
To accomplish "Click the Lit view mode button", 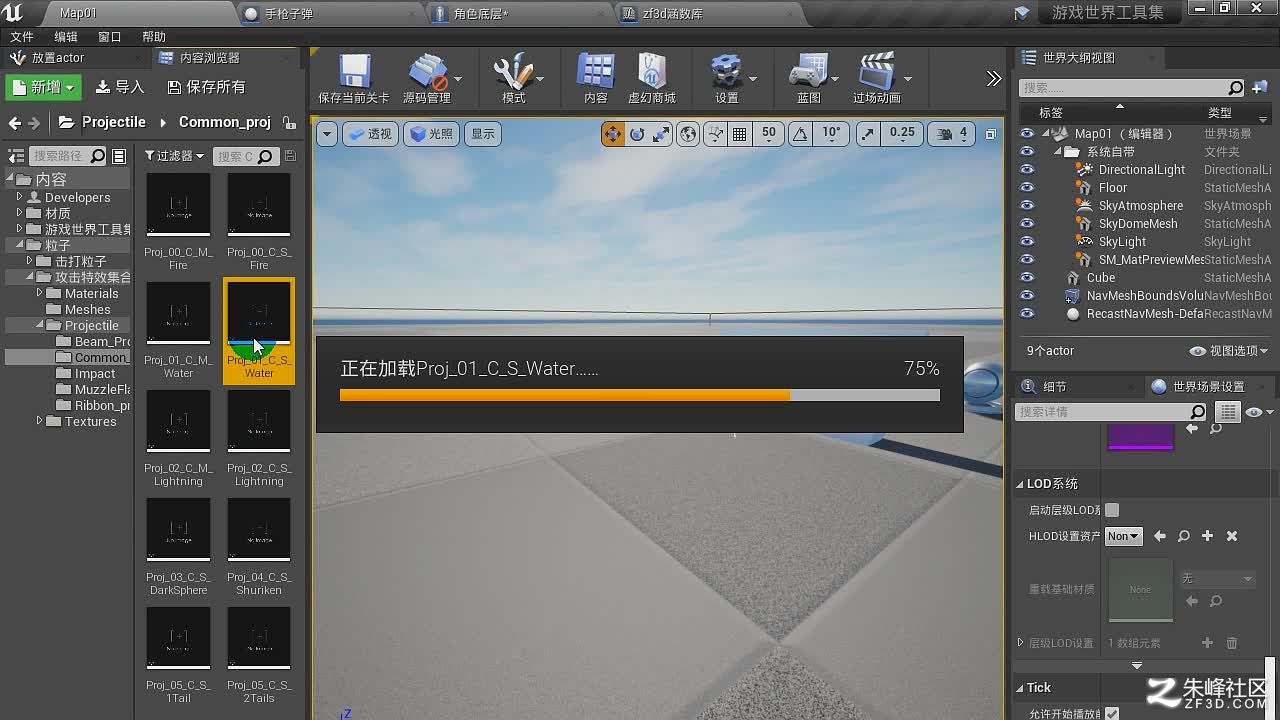I will (431, 134).
